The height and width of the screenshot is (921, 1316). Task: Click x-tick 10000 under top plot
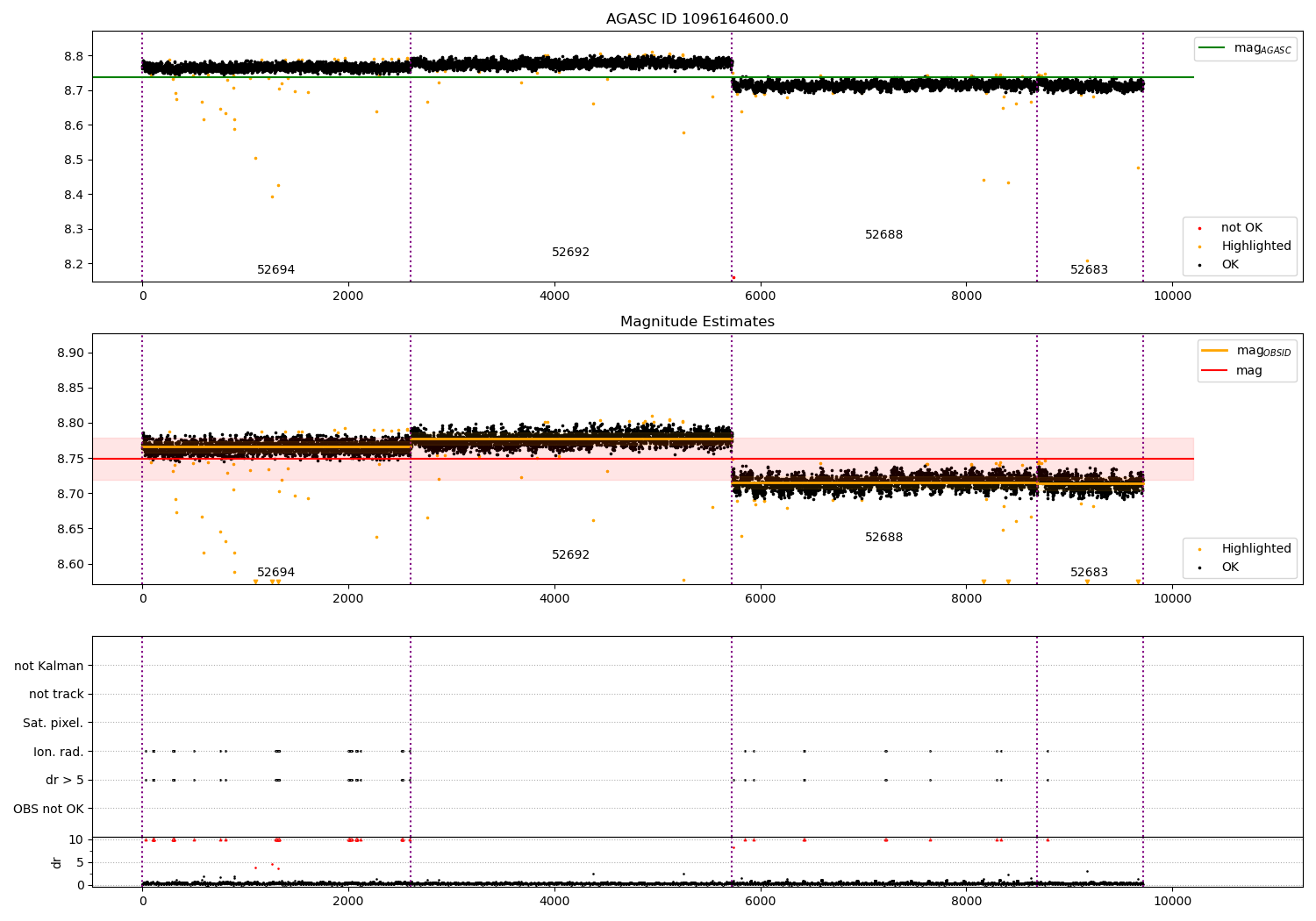pyautogui.click(x=1172, y=296)
